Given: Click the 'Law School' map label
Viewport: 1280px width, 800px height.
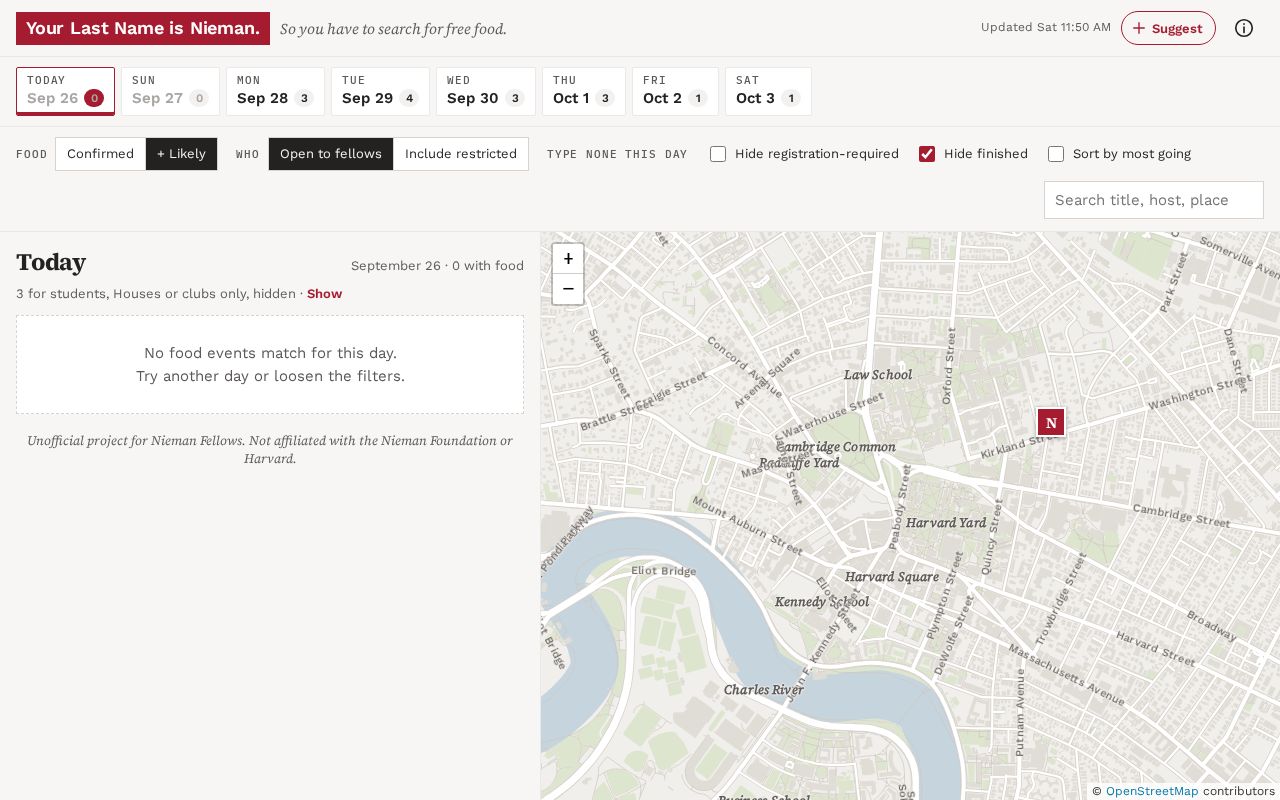Looking at the screenshot, I should point(878,375).
